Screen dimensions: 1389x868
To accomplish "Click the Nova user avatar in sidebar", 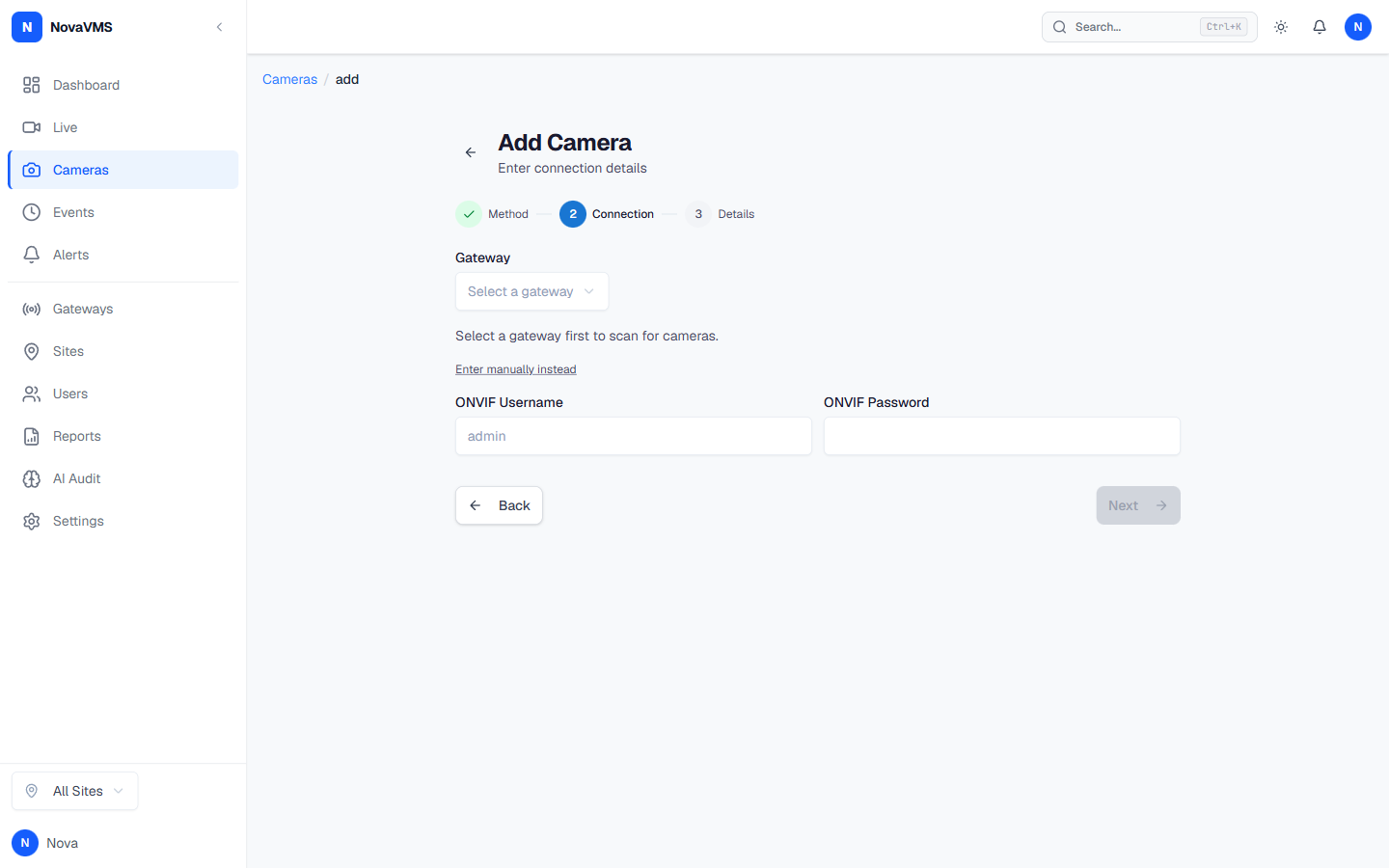I will pos(25,843).
